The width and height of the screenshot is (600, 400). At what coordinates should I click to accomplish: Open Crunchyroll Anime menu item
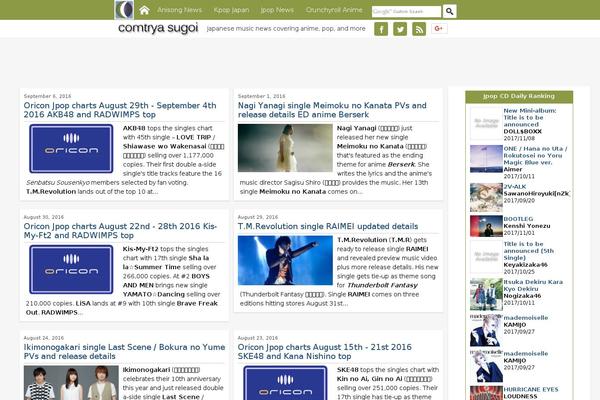pos(334,10)
